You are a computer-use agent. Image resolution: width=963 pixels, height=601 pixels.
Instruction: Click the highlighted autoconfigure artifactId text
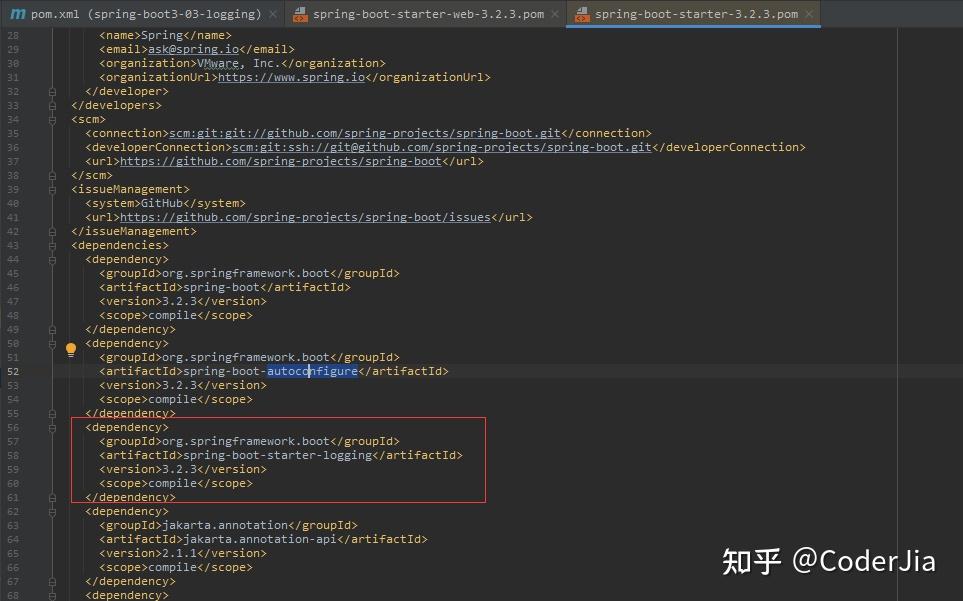click(x=312, y=370)
